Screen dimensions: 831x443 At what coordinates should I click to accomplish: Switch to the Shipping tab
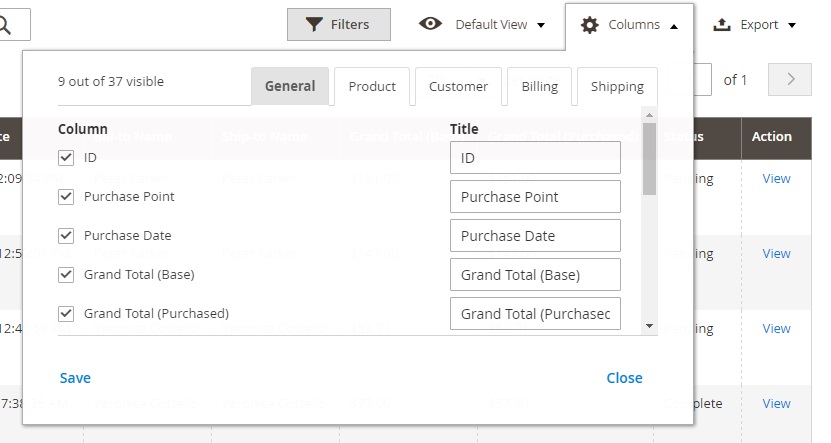617,86
